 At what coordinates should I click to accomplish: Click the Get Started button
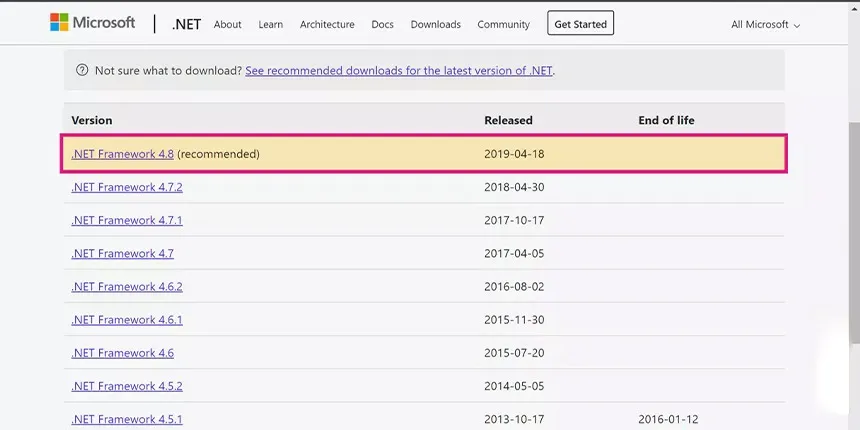tap(580, 24)
